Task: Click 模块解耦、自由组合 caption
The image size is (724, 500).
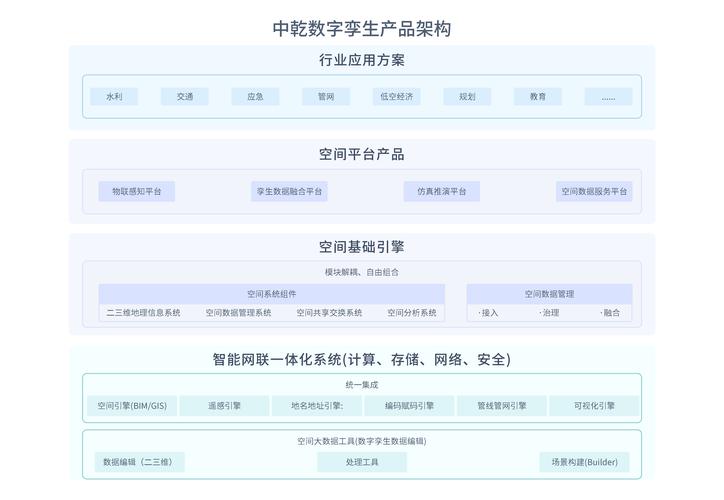Action: tap(362, 272)
